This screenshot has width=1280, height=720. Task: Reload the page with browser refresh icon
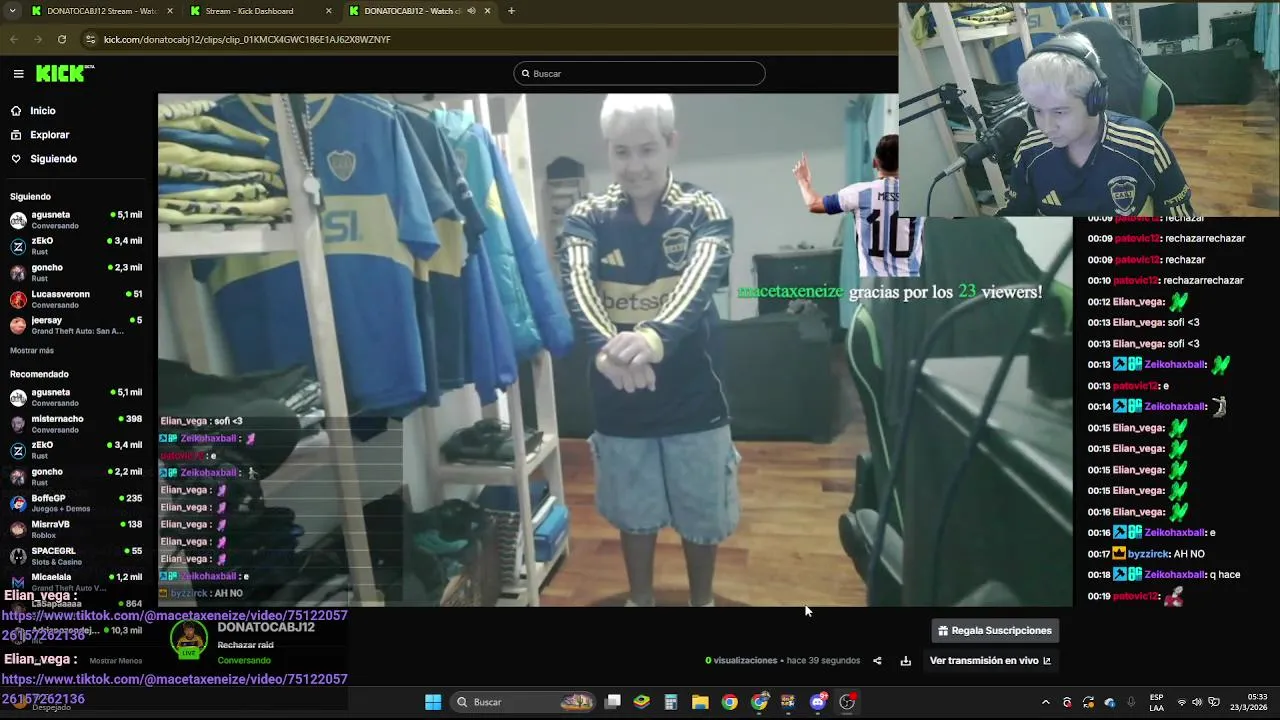click(x=62, y=39)
